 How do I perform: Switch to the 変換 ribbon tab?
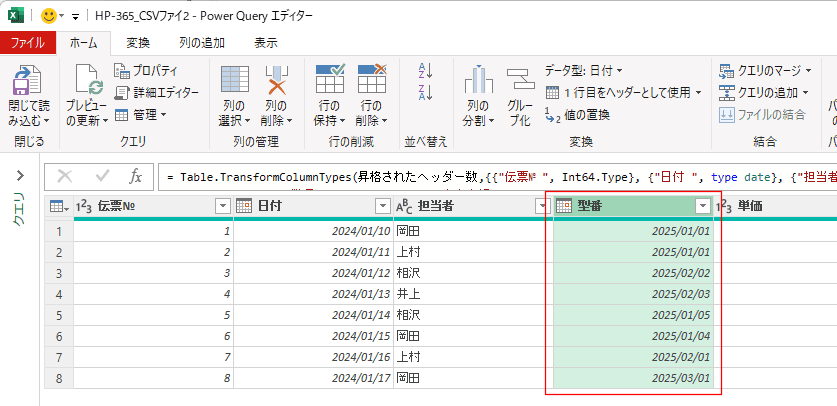click(138, 43)
